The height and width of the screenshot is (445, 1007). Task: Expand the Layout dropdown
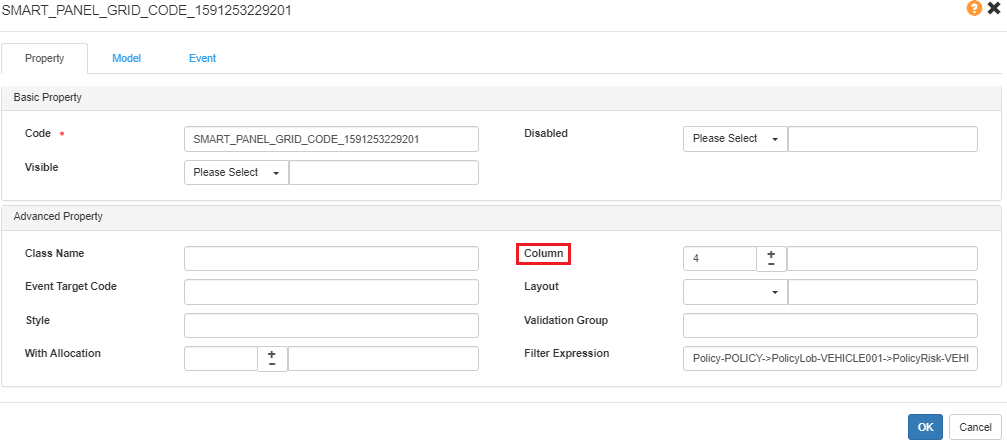735,292
